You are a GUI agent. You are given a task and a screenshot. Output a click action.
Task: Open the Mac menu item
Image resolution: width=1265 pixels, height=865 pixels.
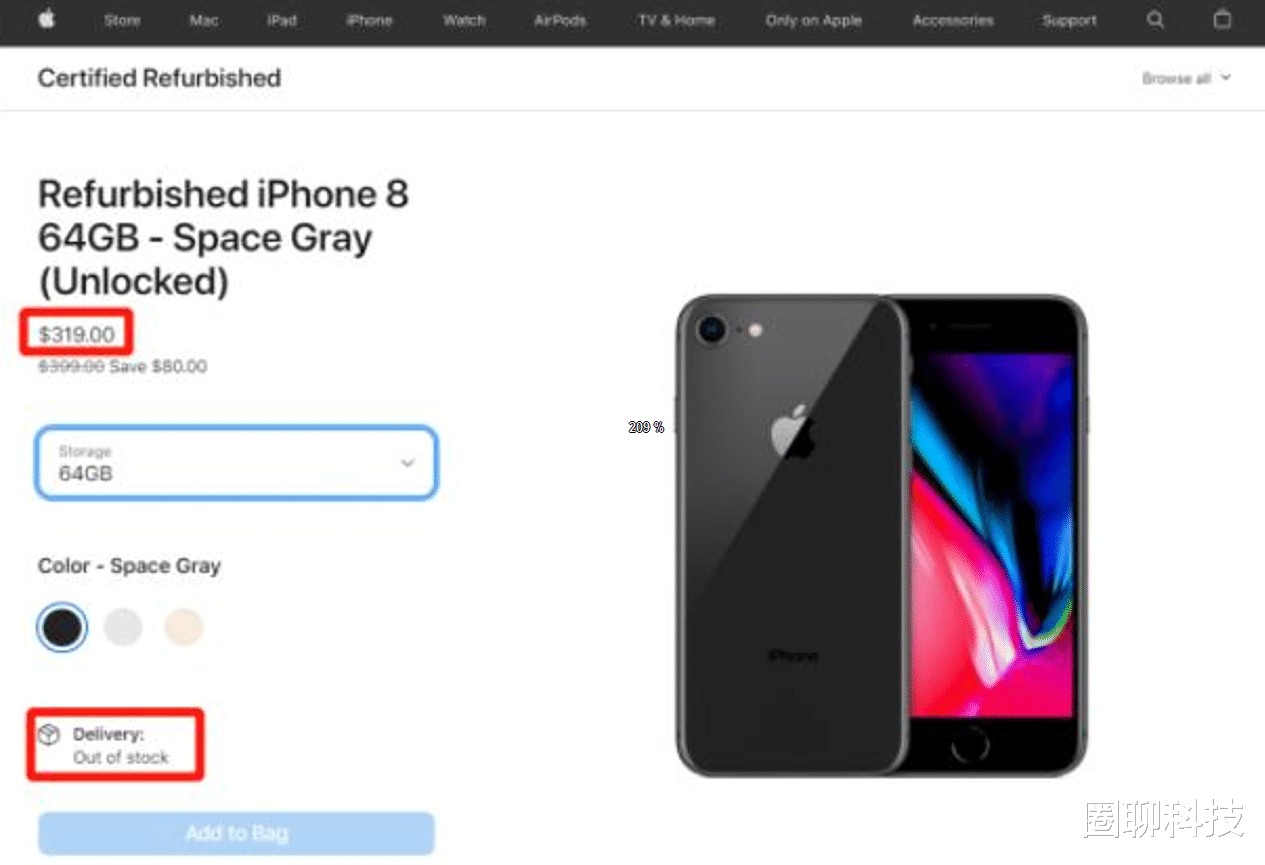[x=204, y=20]
